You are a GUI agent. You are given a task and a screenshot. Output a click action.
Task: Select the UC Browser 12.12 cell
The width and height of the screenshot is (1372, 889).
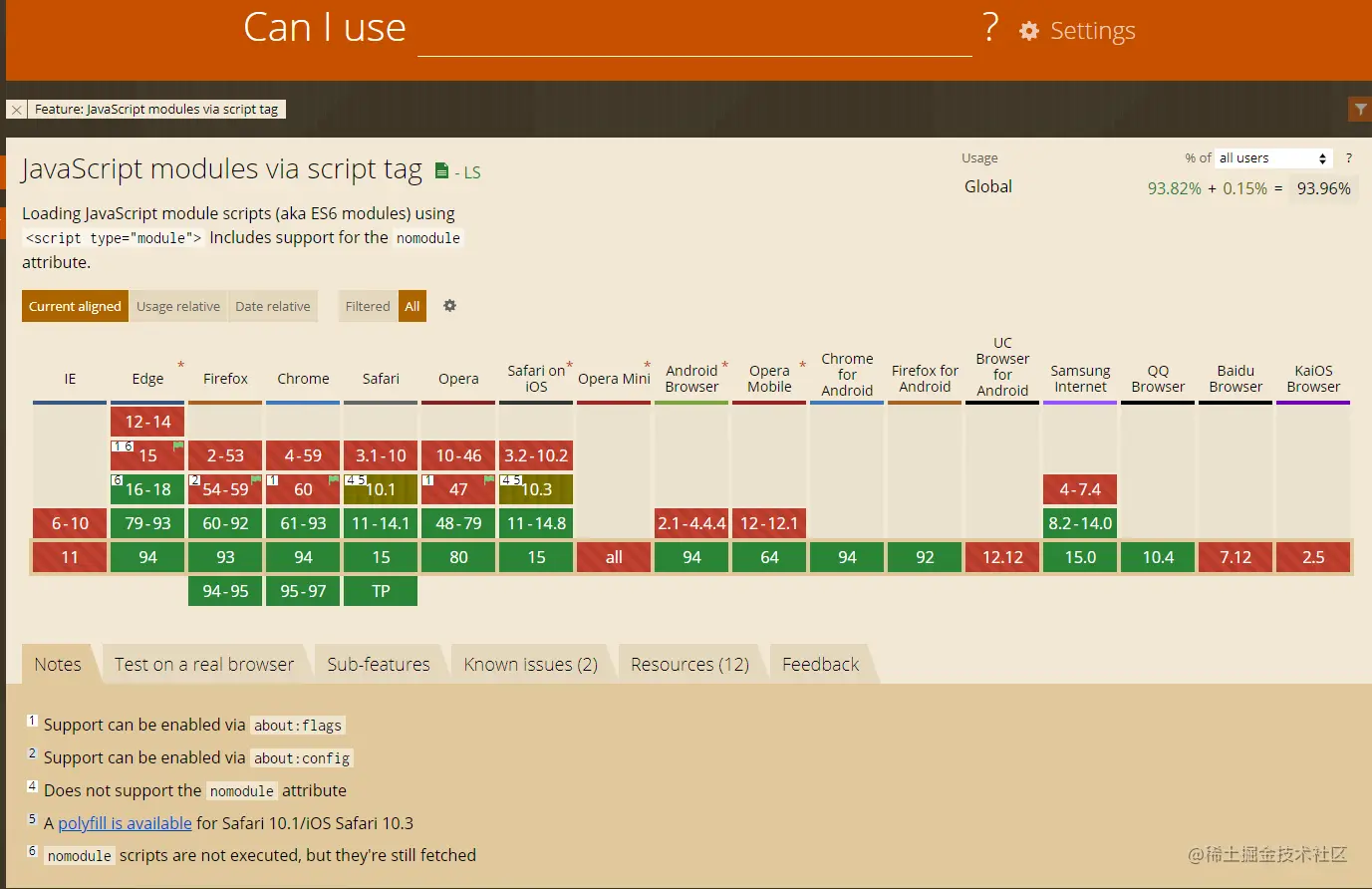tap(1002, 557)
